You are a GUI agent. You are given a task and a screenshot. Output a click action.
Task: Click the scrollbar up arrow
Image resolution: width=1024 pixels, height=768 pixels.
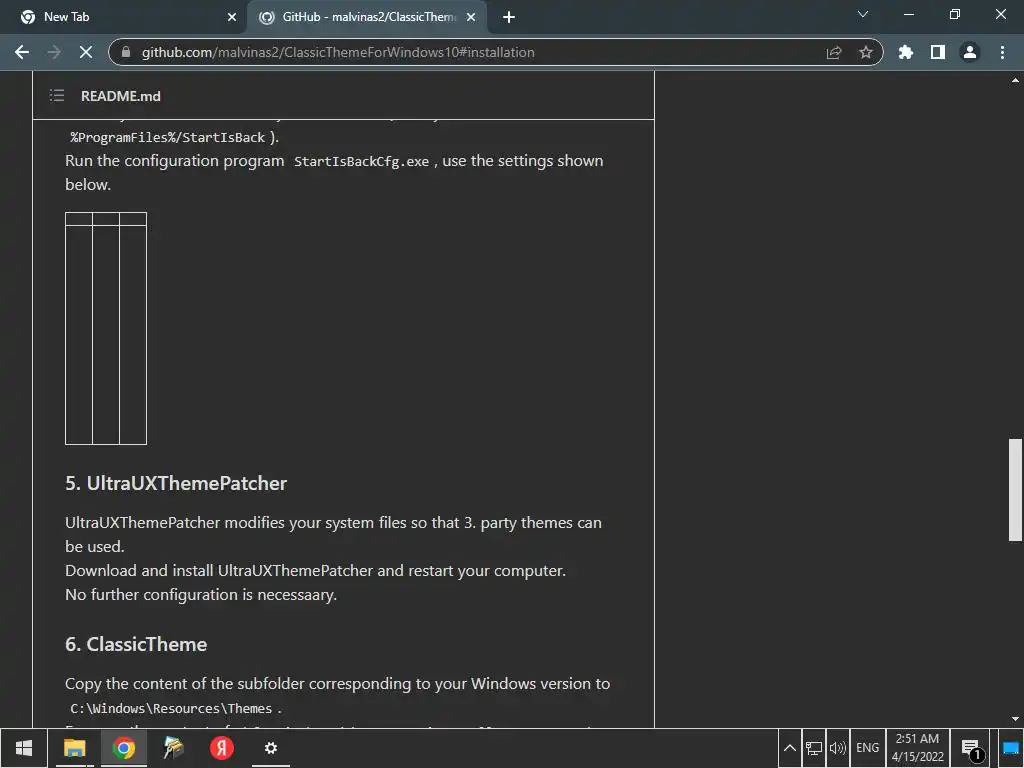click(1015, 80)
